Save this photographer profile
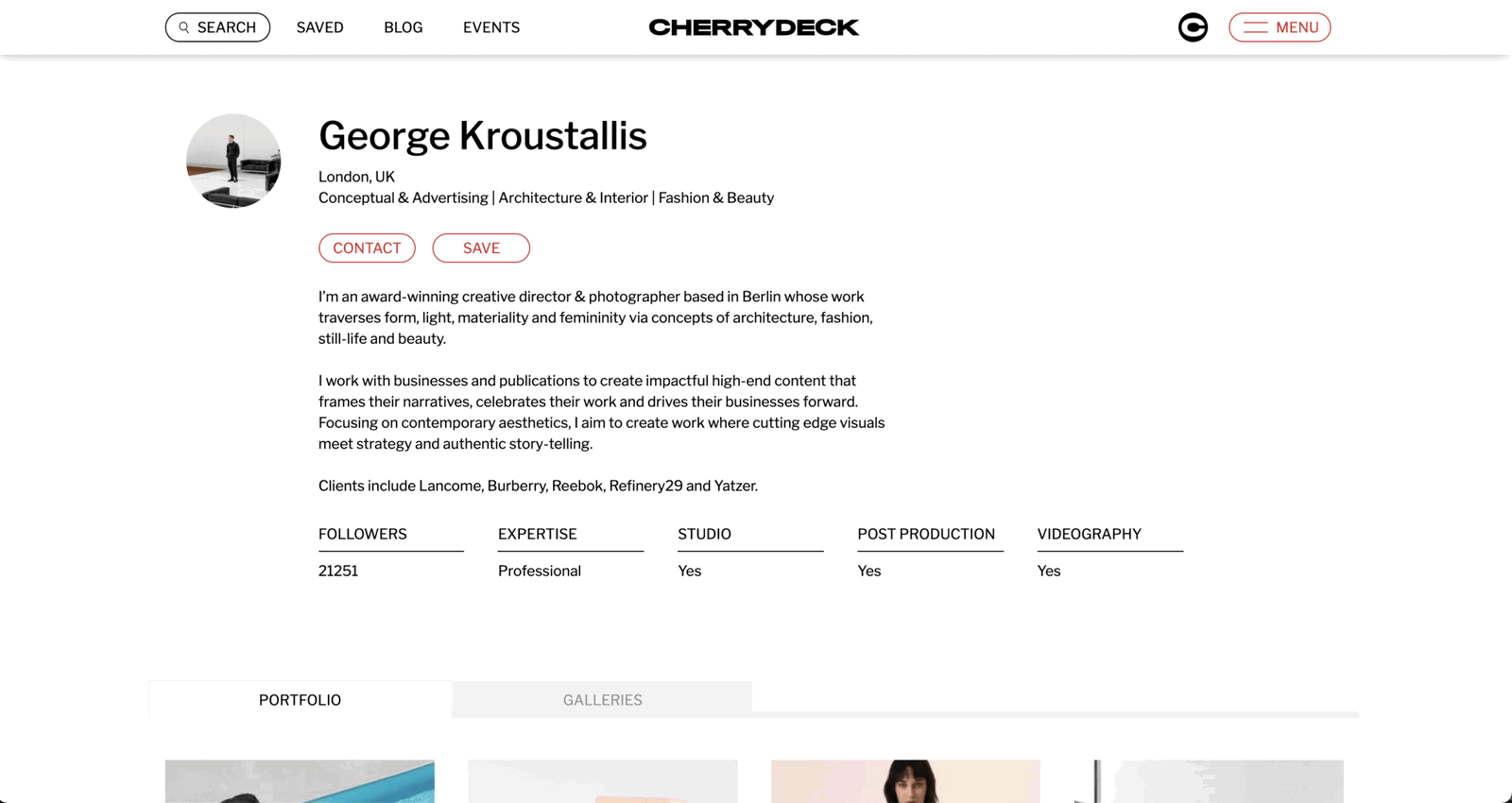This screenshot has width=1512, height=803. click(481, 248)
